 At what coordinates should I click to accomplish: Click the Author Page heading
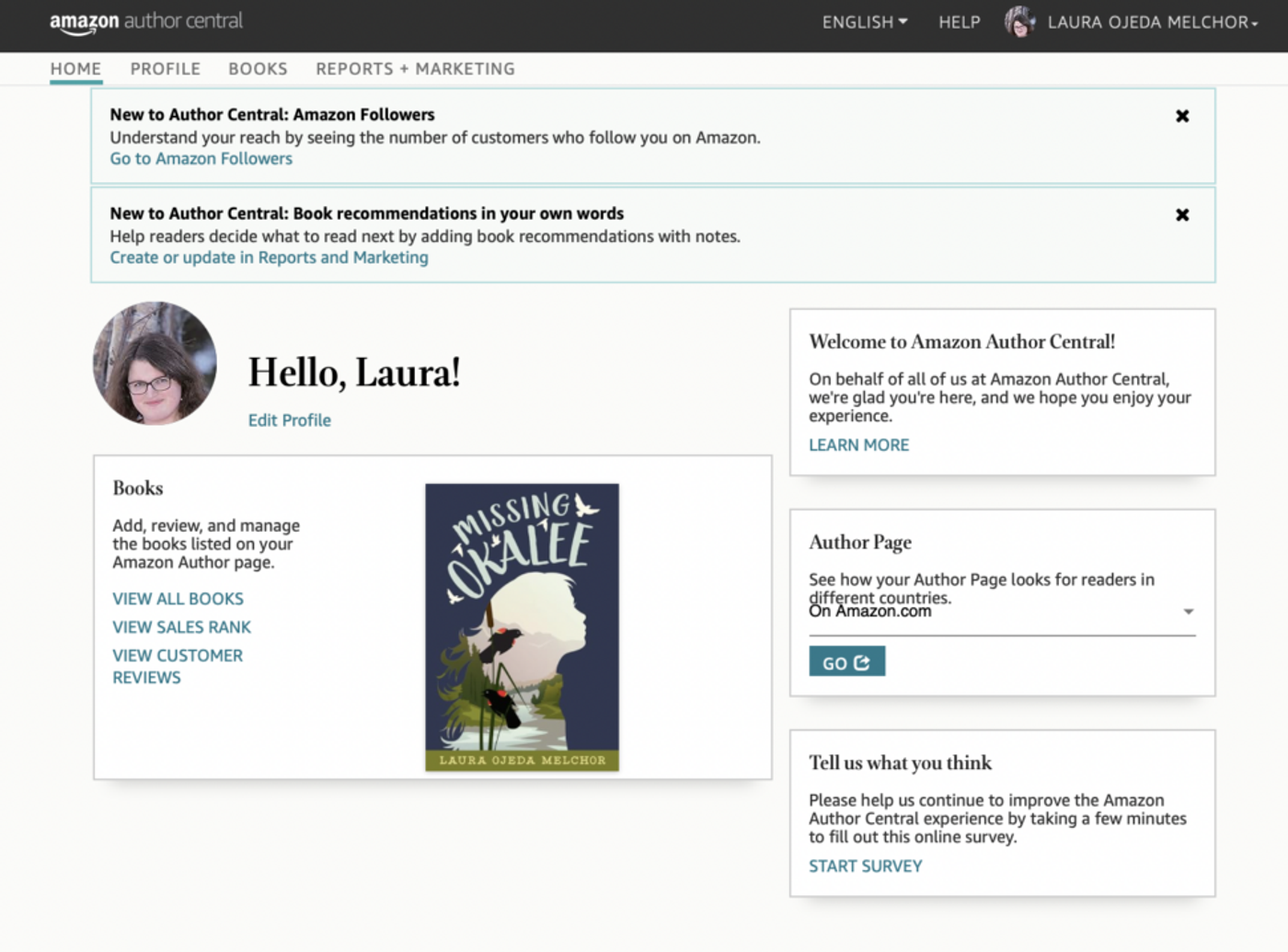(x=860, y=543)
